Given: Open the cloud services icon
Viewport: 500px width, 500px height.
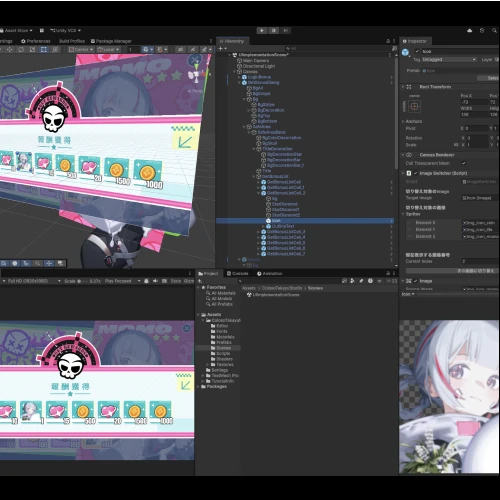Looking at the screenshot, I should point(470,30).
